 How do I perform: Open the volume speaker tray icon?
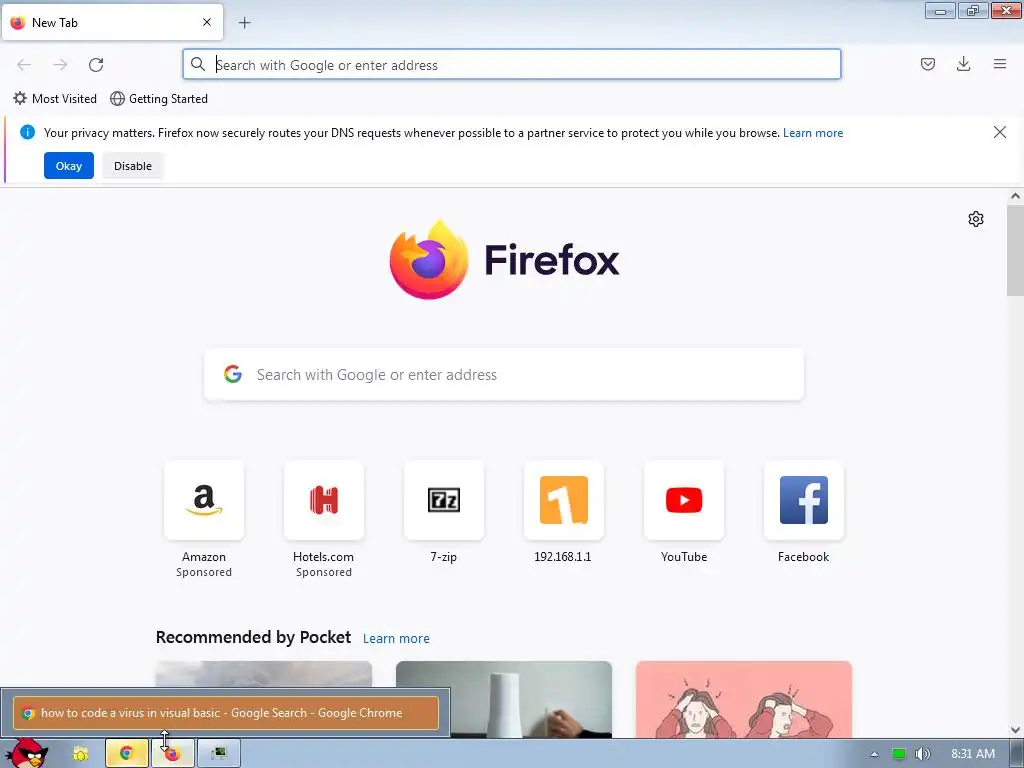[x=922, y=754]
